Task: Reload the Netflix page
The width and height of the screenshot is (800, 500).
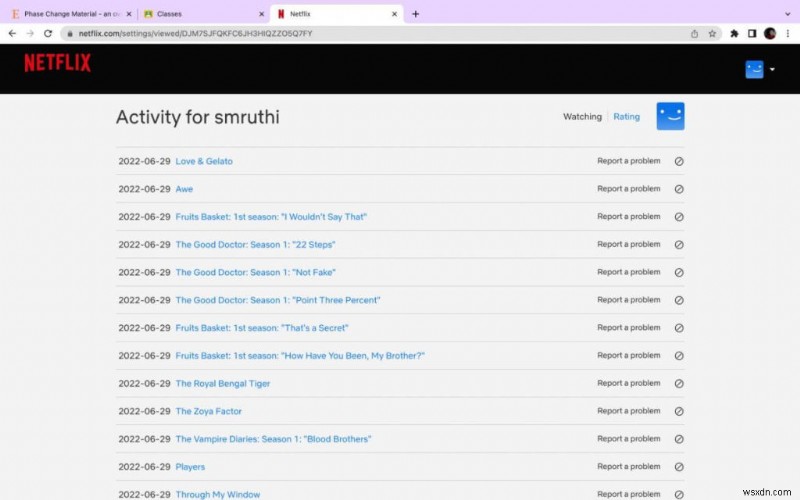Action: point(48,34)
